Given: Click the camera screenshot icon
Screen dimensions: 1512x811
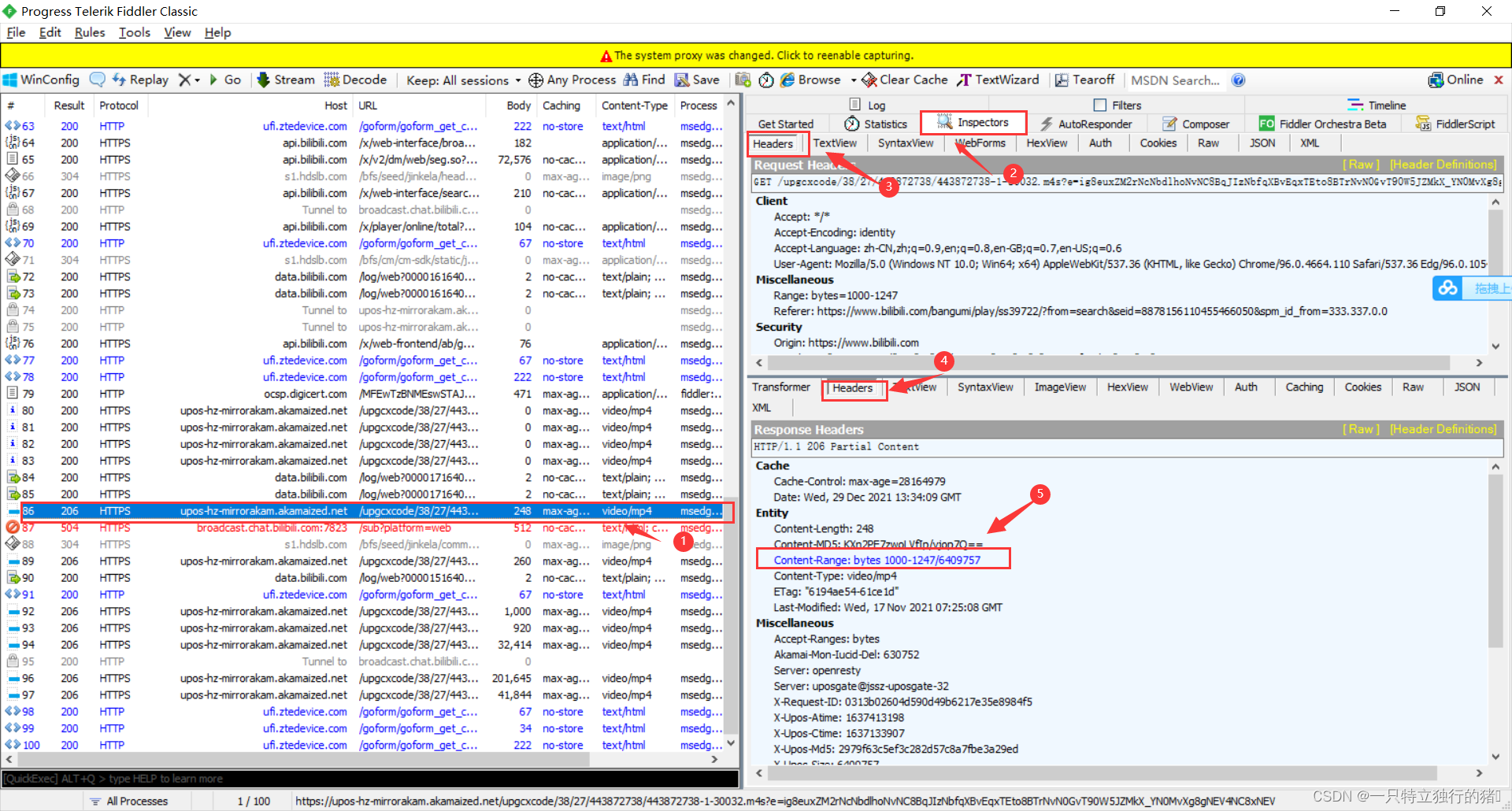Looking at the screenshot, I should point(743,80).
